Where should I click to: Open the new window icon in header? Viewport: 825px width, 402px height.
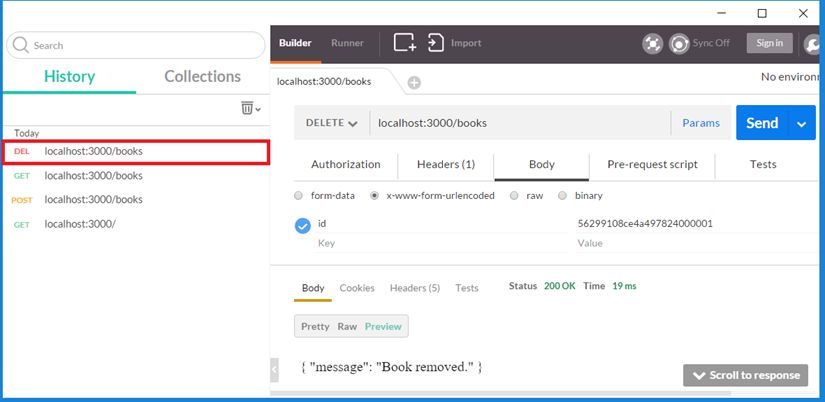tap(405, 43)
